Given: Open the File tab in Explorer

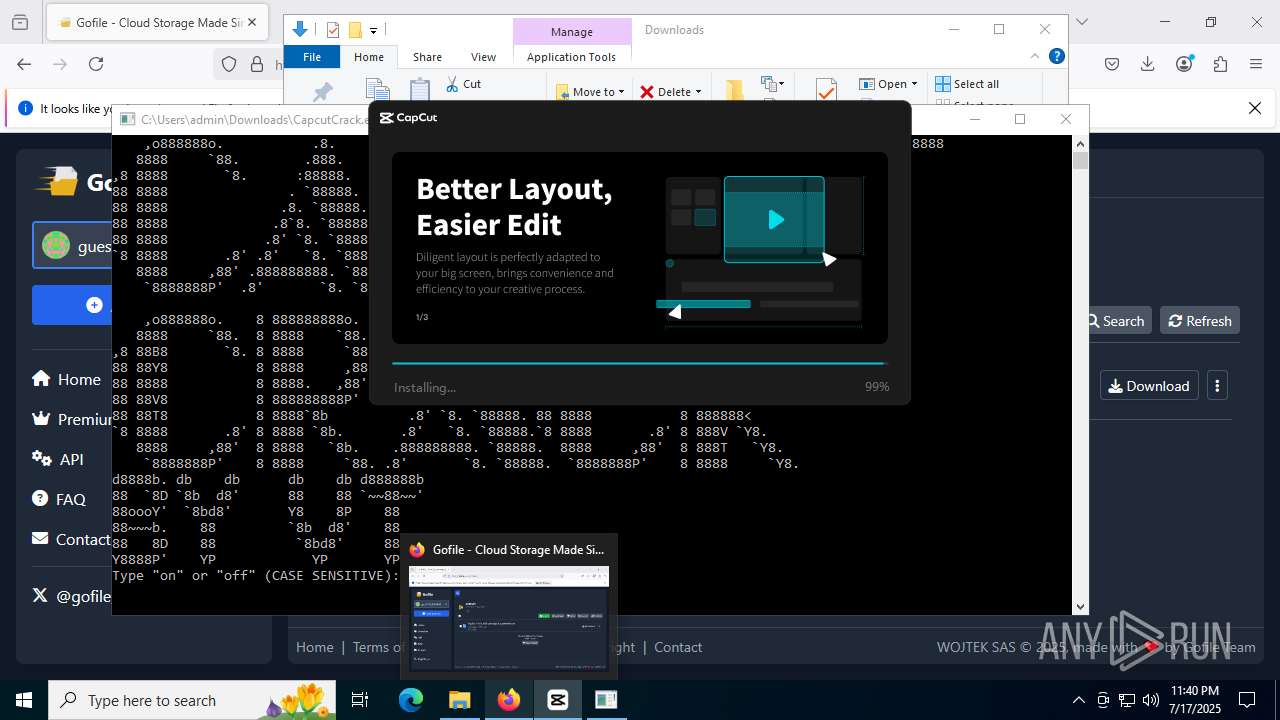Looking at the screenshot, I should tap(312, 57).
